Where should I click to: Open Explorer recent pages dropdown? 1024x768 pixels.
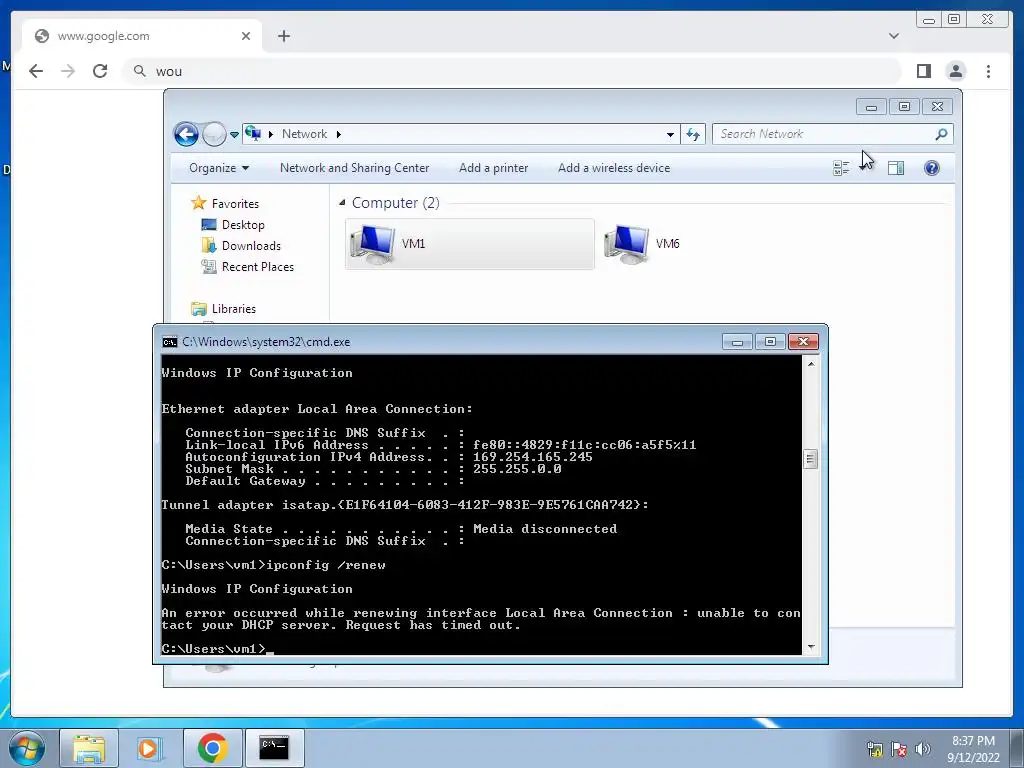(234, 135)
